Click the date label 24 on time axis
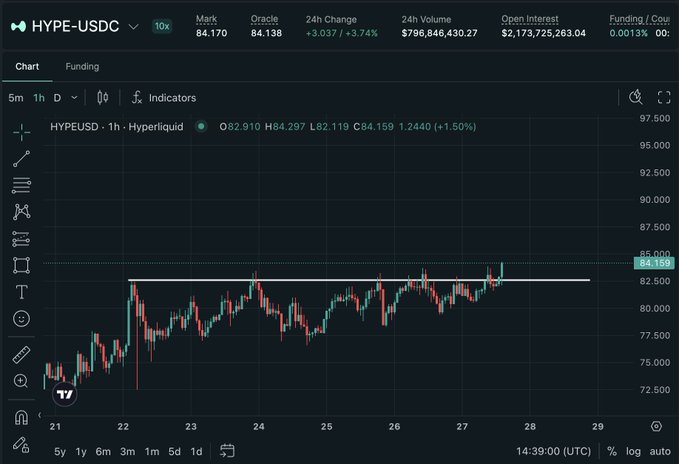This screenshot has width=679, height=464. point(259,426)
